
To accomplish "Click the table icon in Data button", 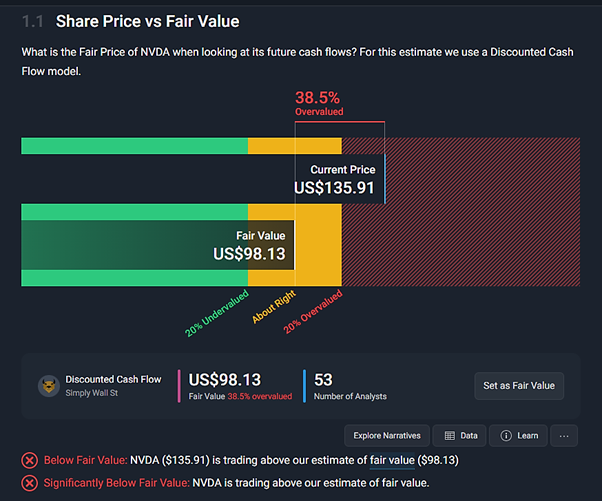I will (x=450, y=436).
